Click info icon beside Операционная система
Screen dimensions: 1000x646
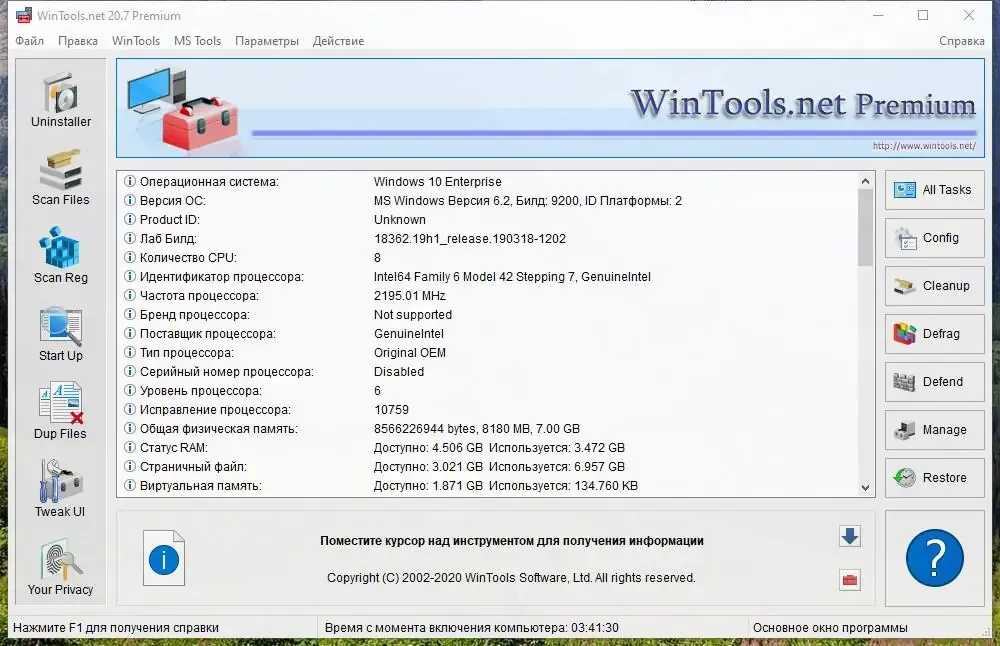(129, 181)
